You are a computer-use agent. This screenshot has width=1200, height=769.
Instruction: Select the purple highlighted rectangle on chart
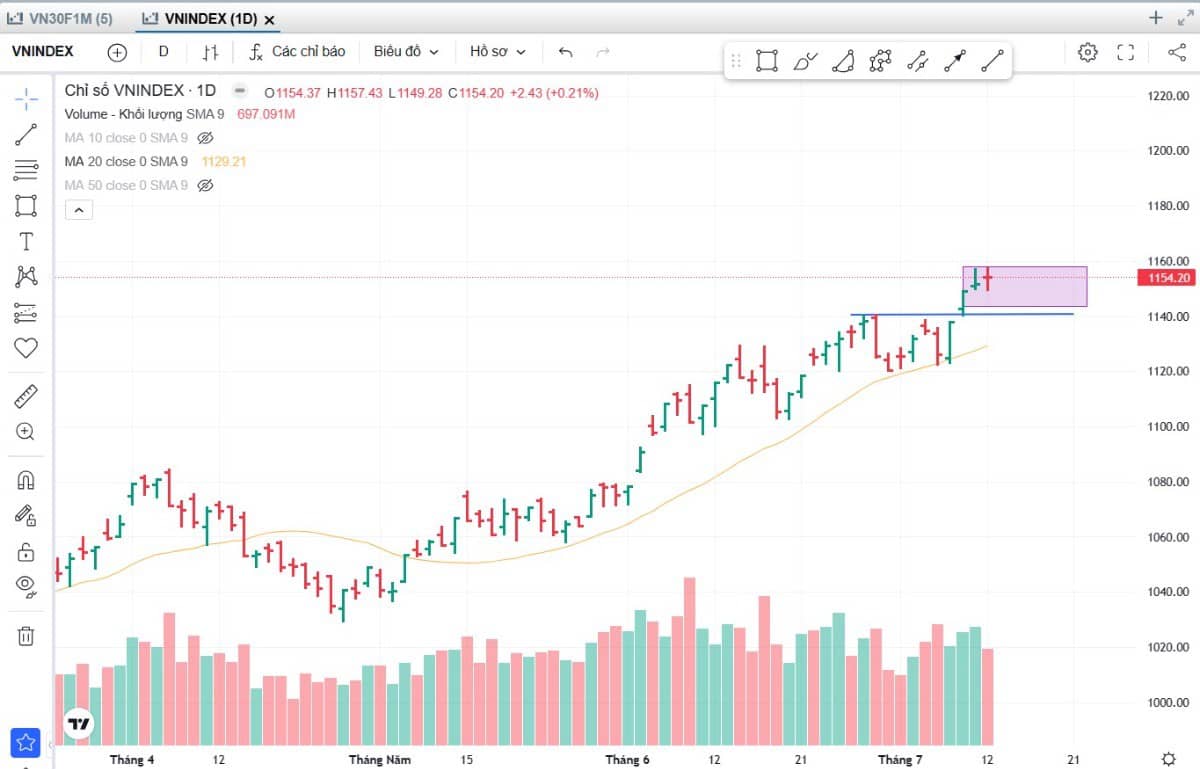point(1024,286)
